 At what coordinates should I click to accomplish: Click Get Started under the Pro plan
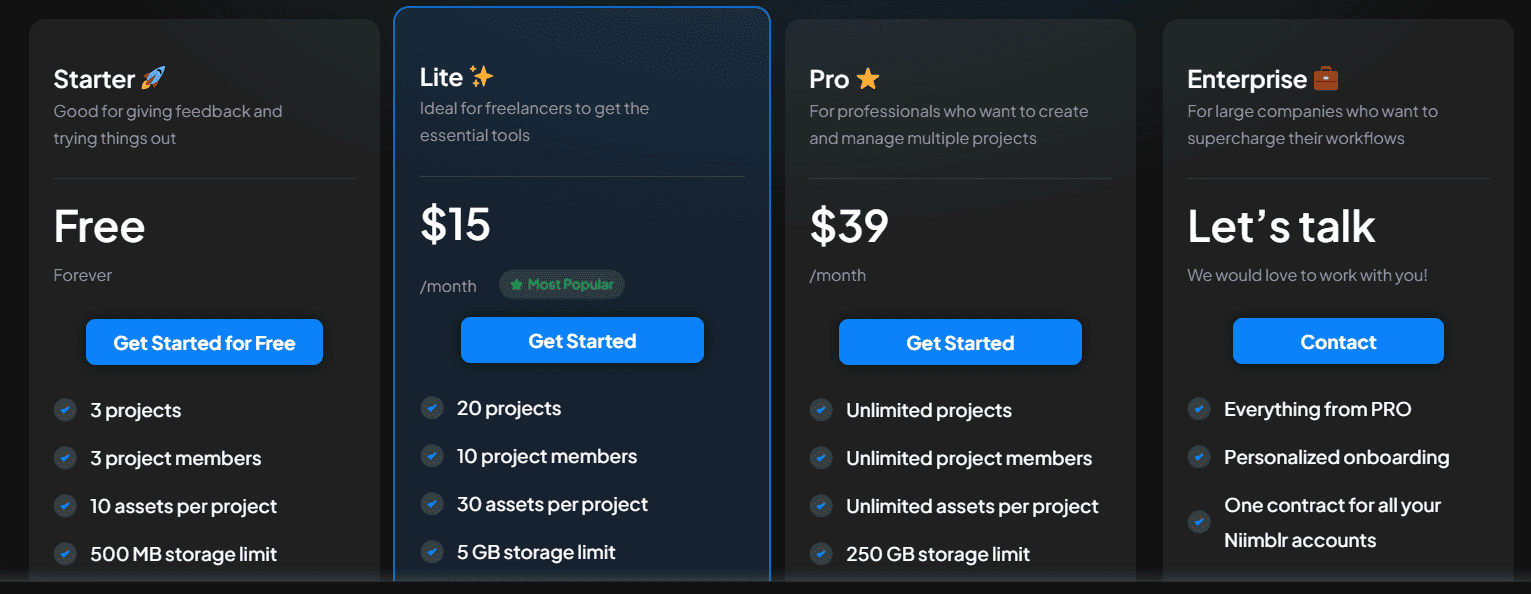[960, 341]
